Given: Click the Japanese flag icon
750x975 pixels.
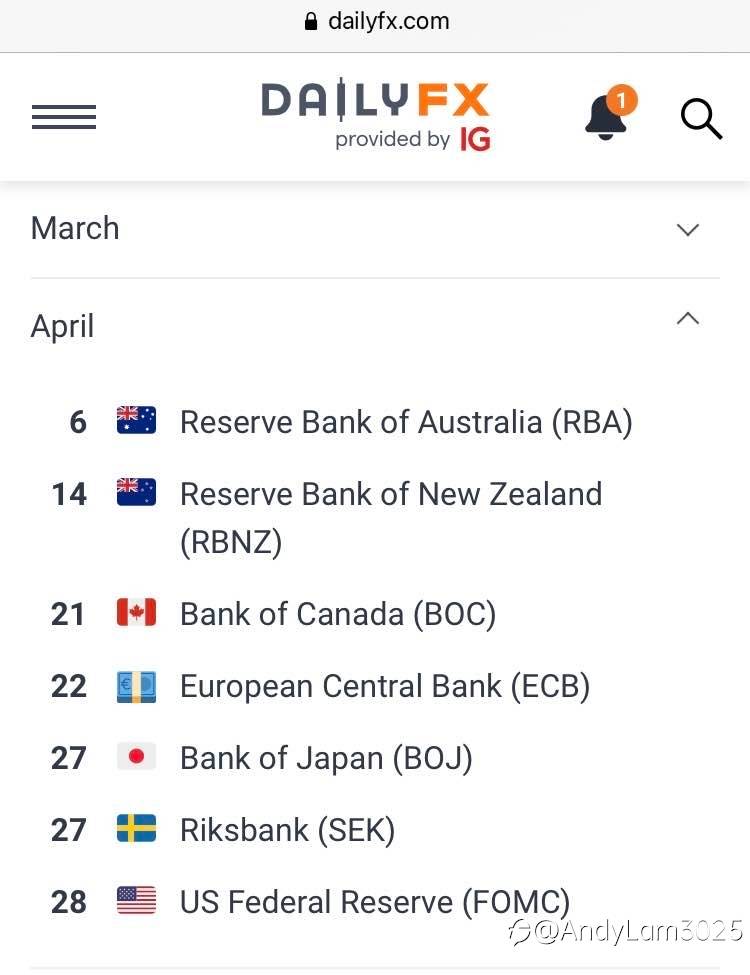Looking at the screenshot, I should (x=136, y=756).
